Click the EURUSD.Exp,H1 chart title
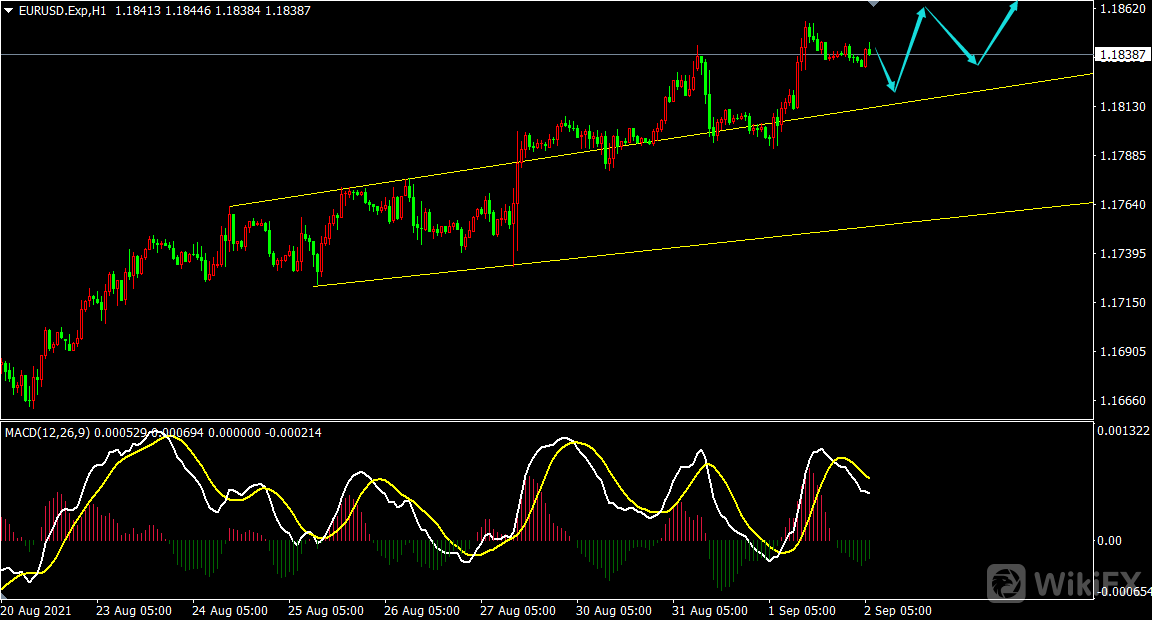Screen dimensions: 1152x620 click(62, 10)
